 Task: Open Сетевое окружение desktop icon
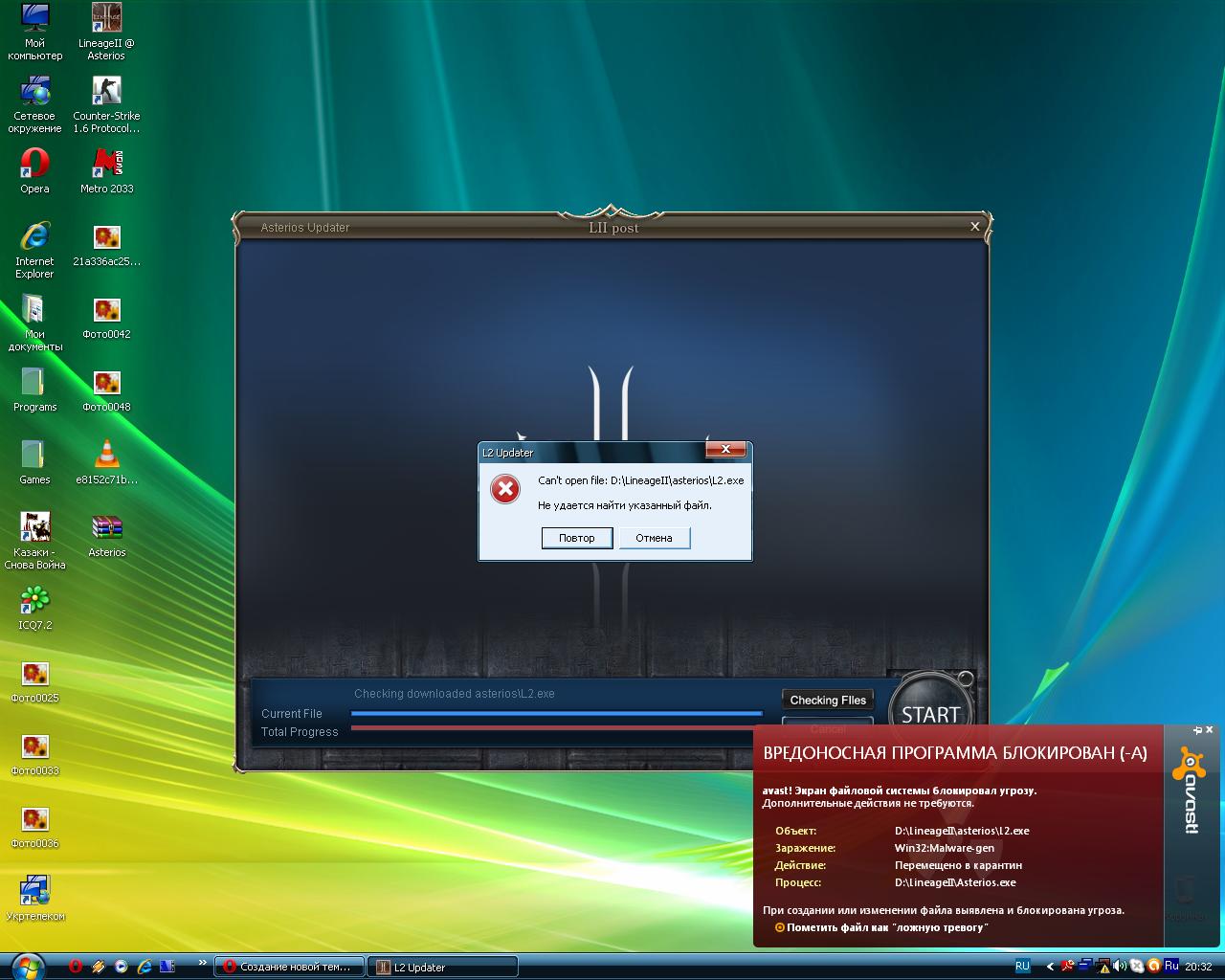(34, 105)
